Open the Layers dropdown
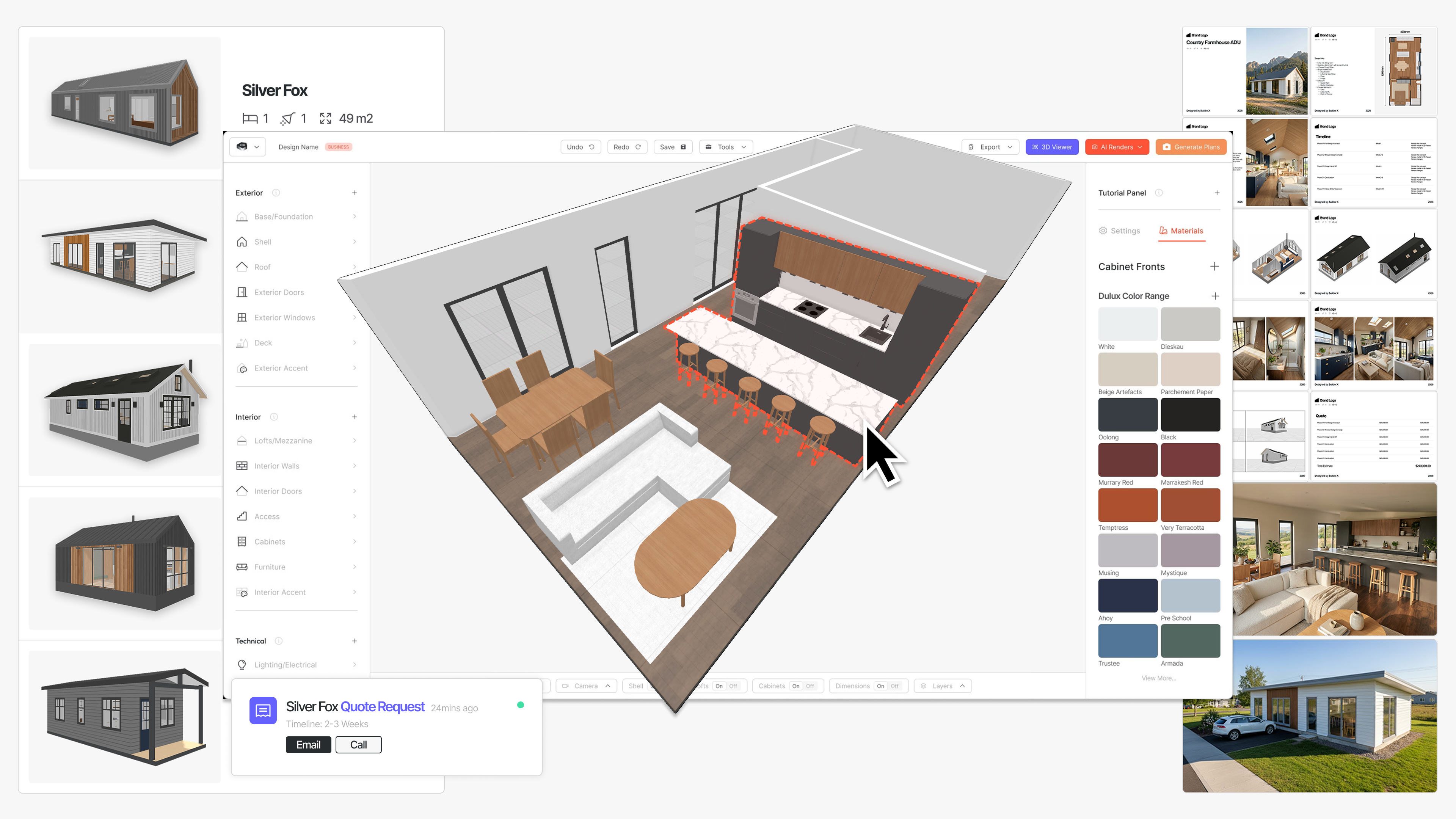This screenshot has height=819, width=1456. click(942, 686)
